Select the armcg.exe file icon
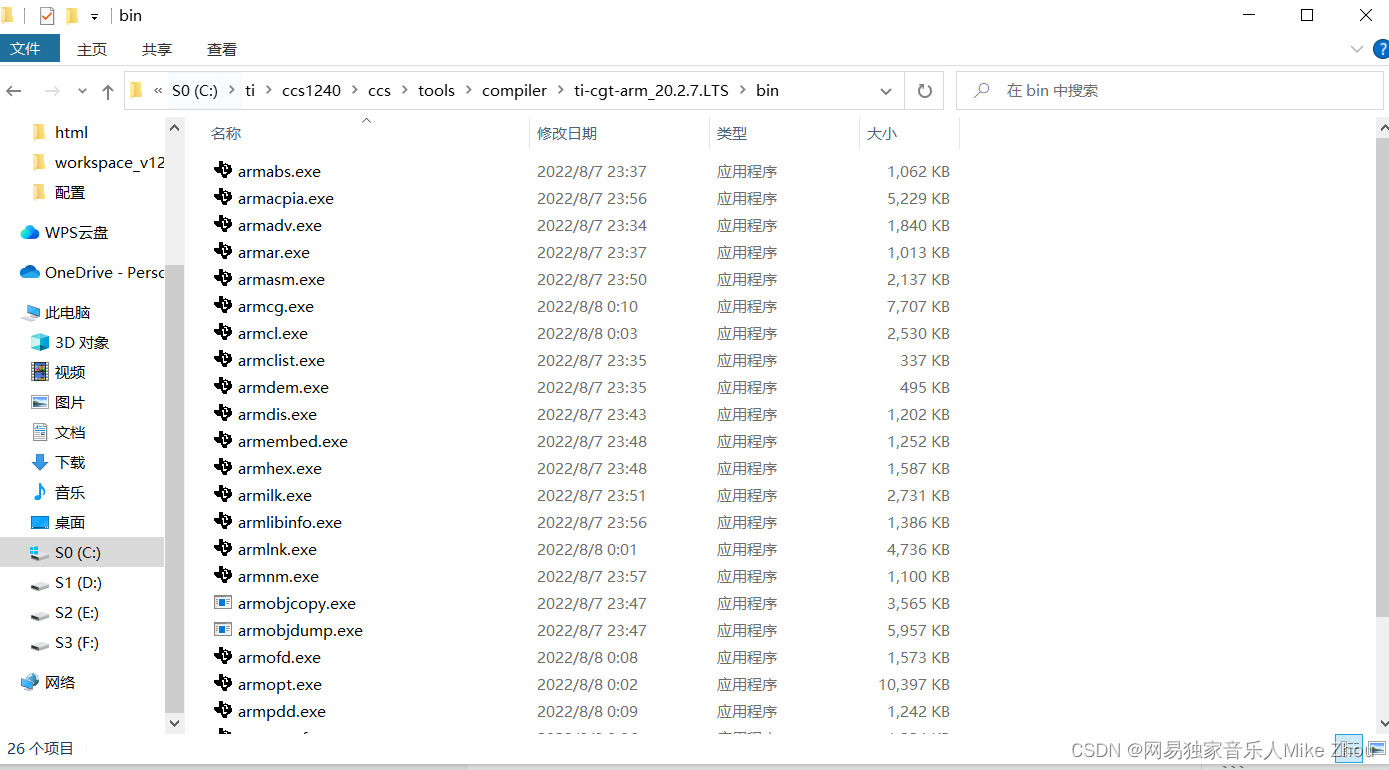The width and height of the screenshot is (1389, 770). (223, 306)
